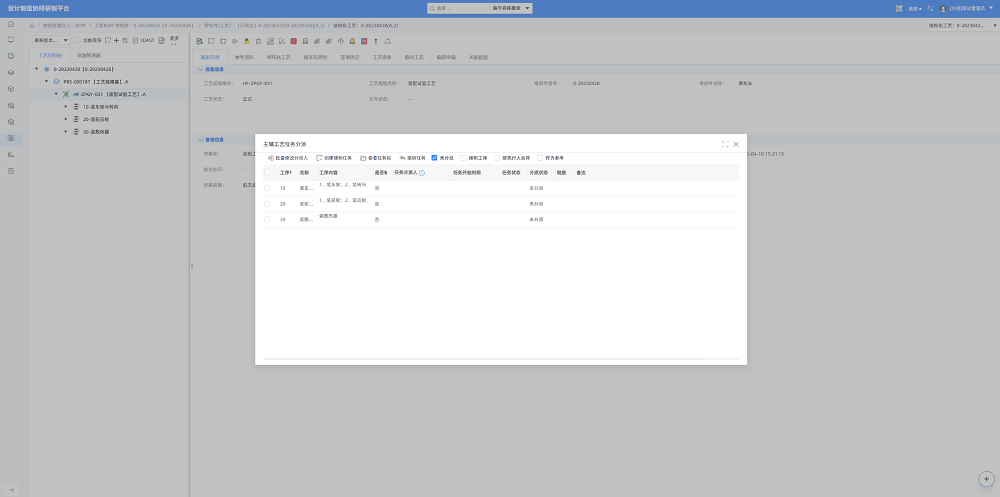Open the search type dropdown in the top bar

coord(511,8)
